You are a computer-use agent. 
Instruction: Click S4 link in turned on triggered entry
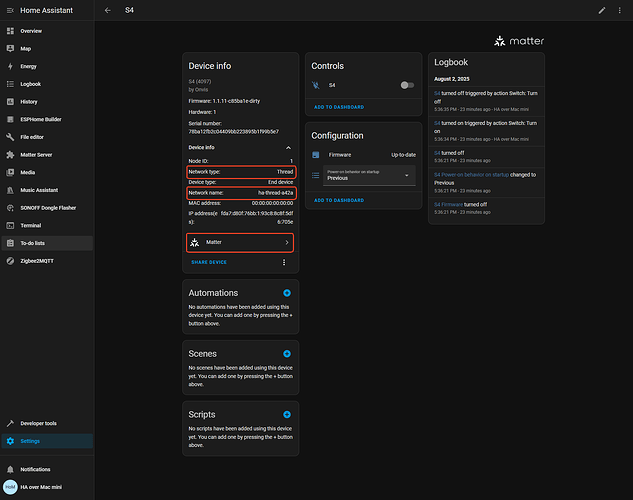(437, 123)
